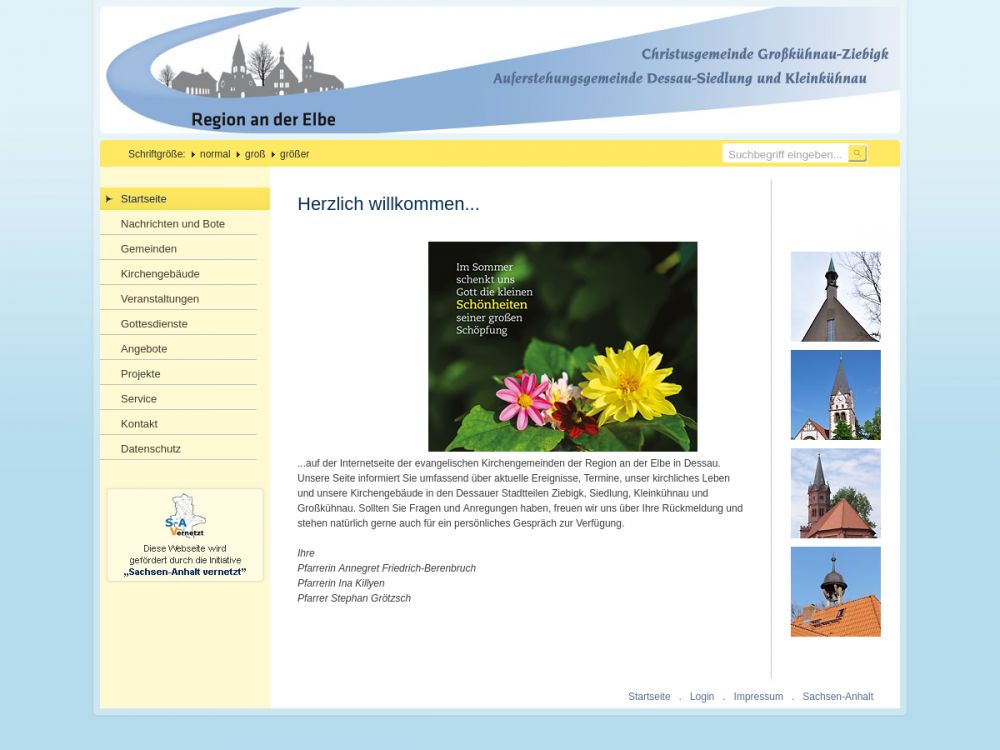
Task: Set font size to groß
Action: (x=255, y=154)
